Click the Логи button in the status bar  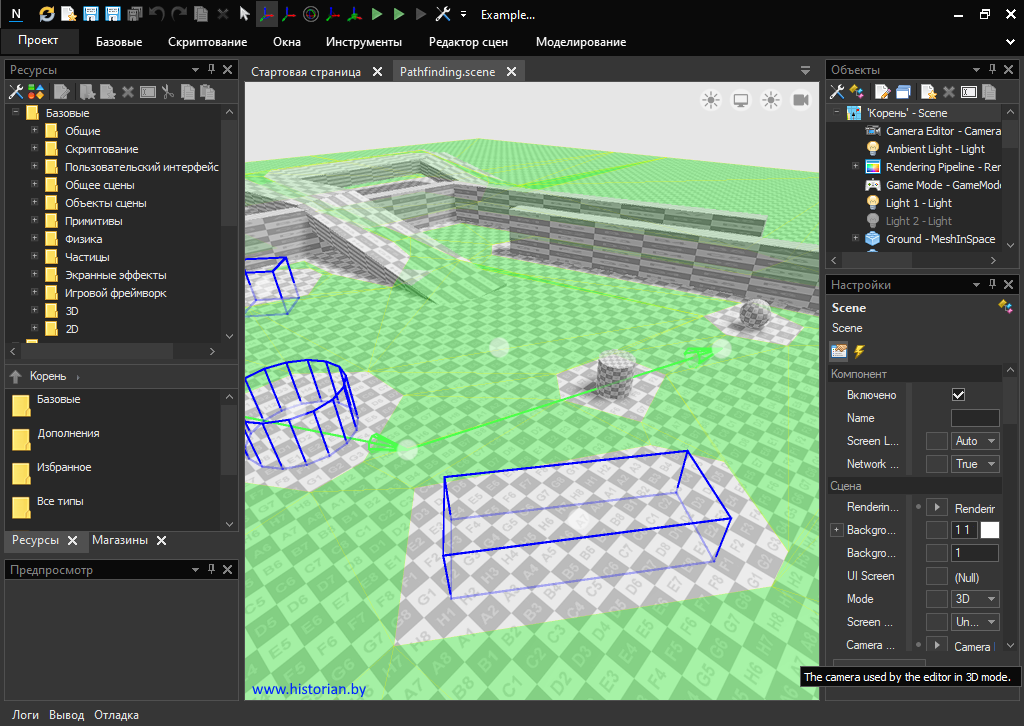25,715
